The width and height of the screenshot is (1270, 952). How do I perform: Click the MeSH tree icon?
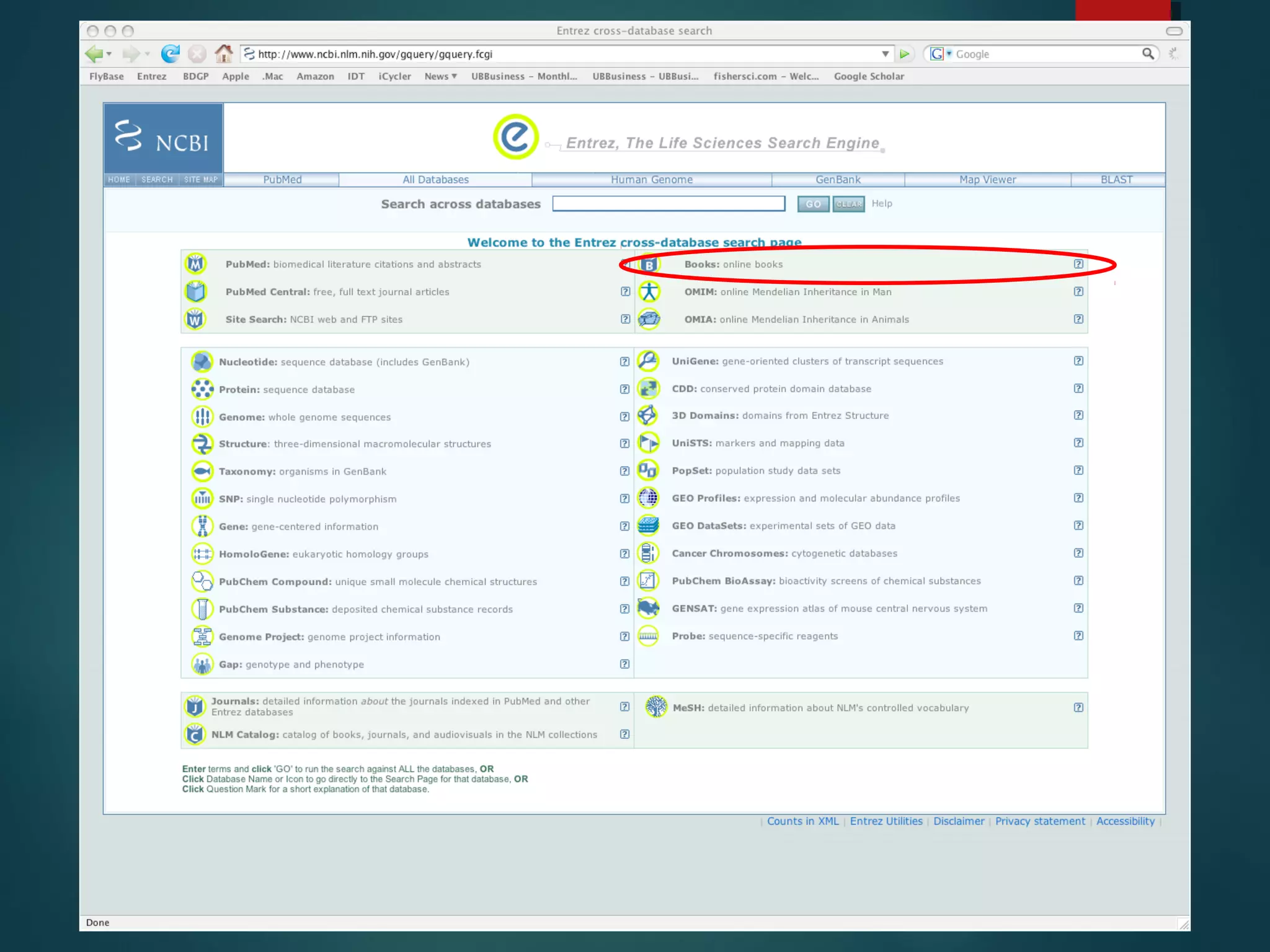(x=656, y=707)
